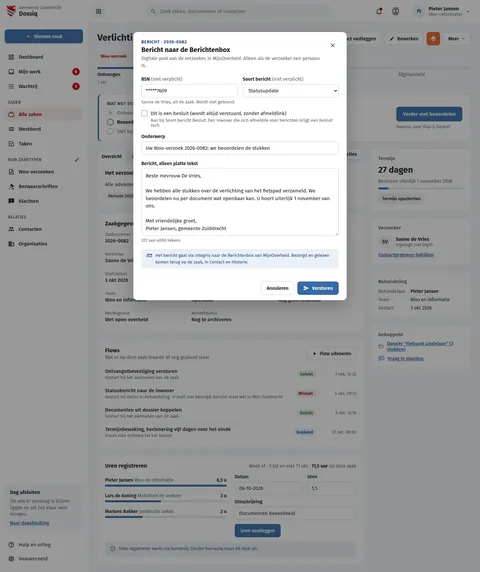Click the account circle icon in the top bar
Image resolution: width=480 pixels, height=572 pixels.
pos(395,11)
